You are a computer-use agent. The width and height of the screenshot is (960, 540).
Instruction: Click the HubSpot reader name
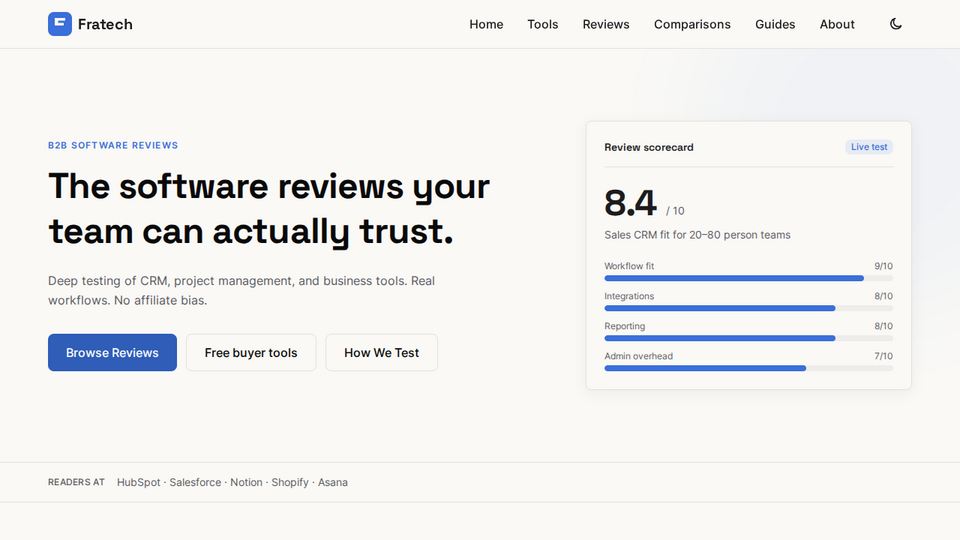click(138, 482)
